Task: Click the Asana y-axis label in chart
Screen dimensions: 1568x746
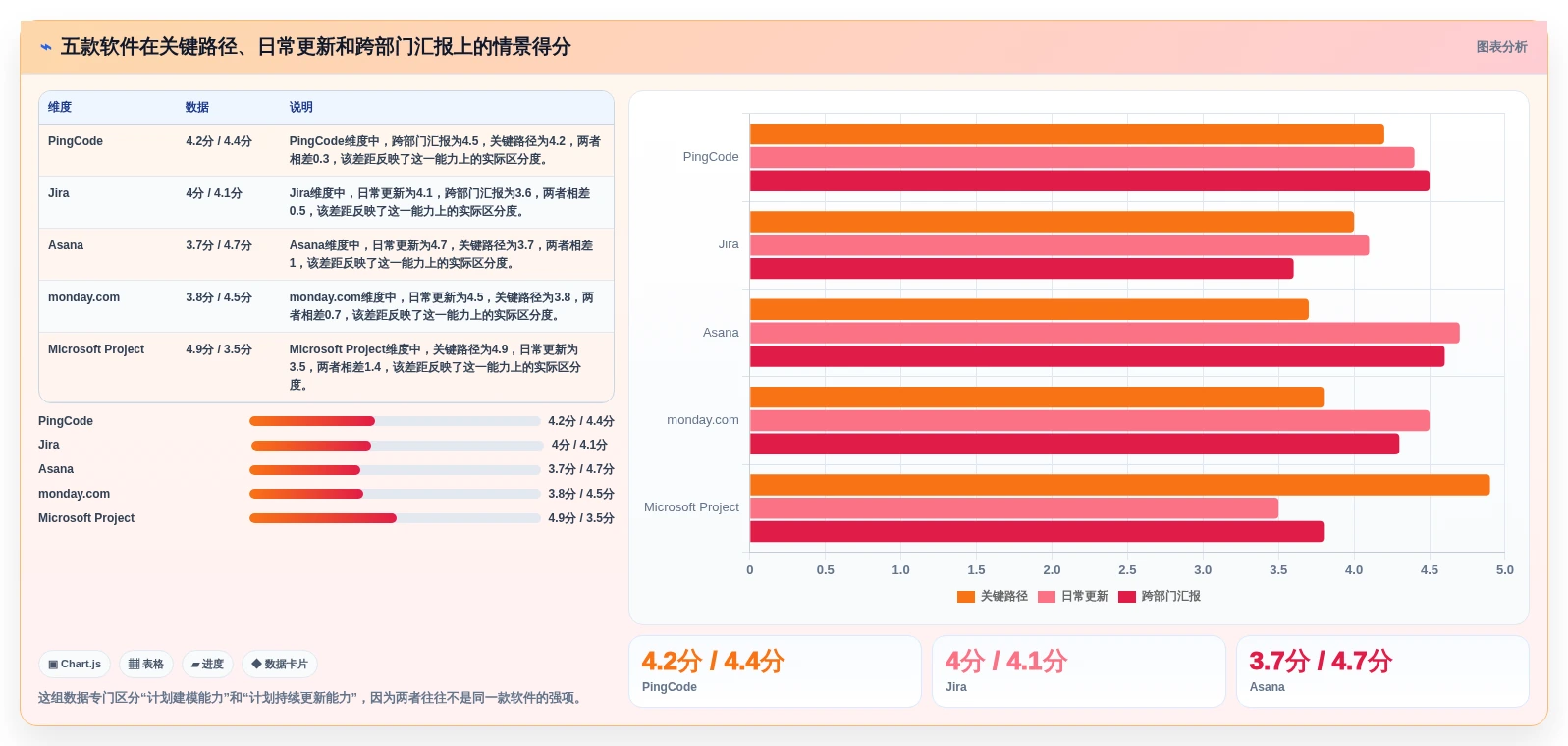Action: (721, 333)
